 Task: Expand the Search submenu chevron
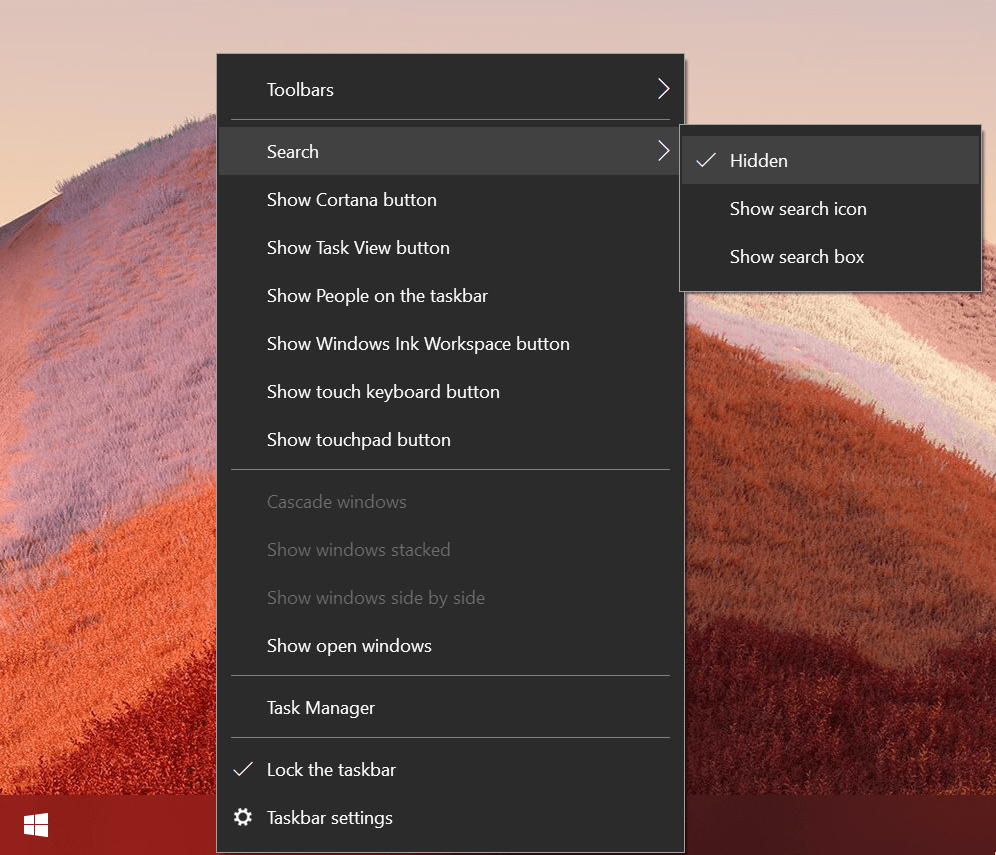coord(662,152)
